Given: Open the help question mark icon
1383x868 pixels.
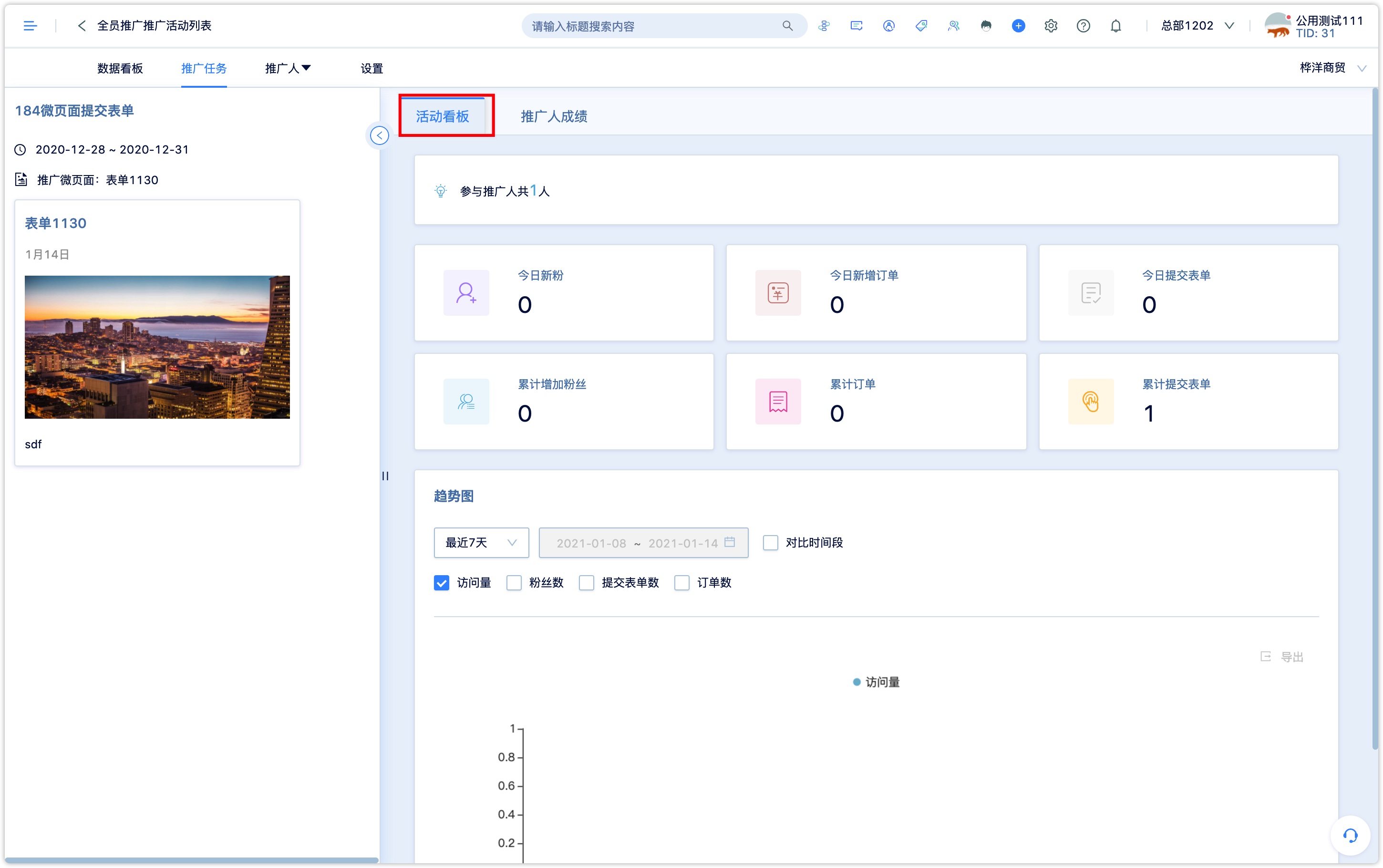Looking at the screenshot, I should click(1083, 26).
